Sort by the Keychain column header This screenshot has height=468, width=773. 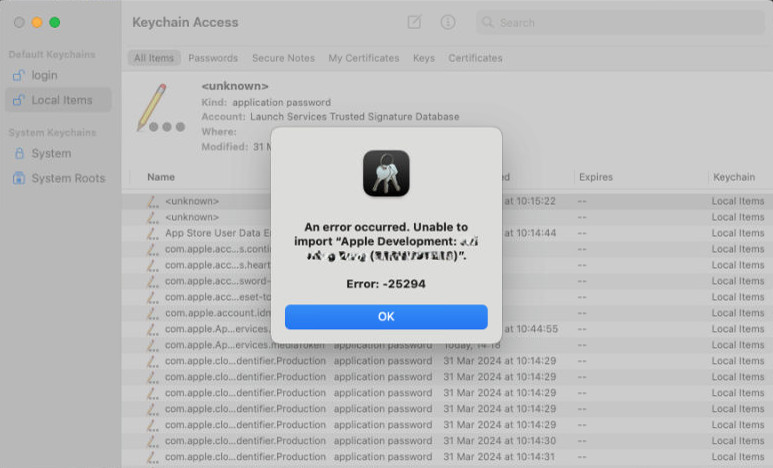pyautogui.click(x=734, y=177)
